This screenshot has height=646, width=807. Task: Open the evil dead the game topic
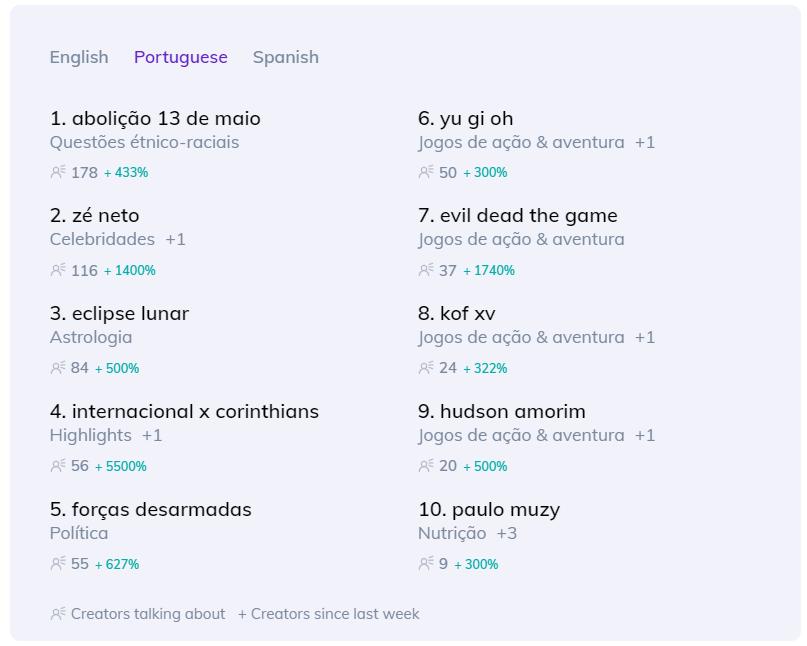[x=518, y=216]
